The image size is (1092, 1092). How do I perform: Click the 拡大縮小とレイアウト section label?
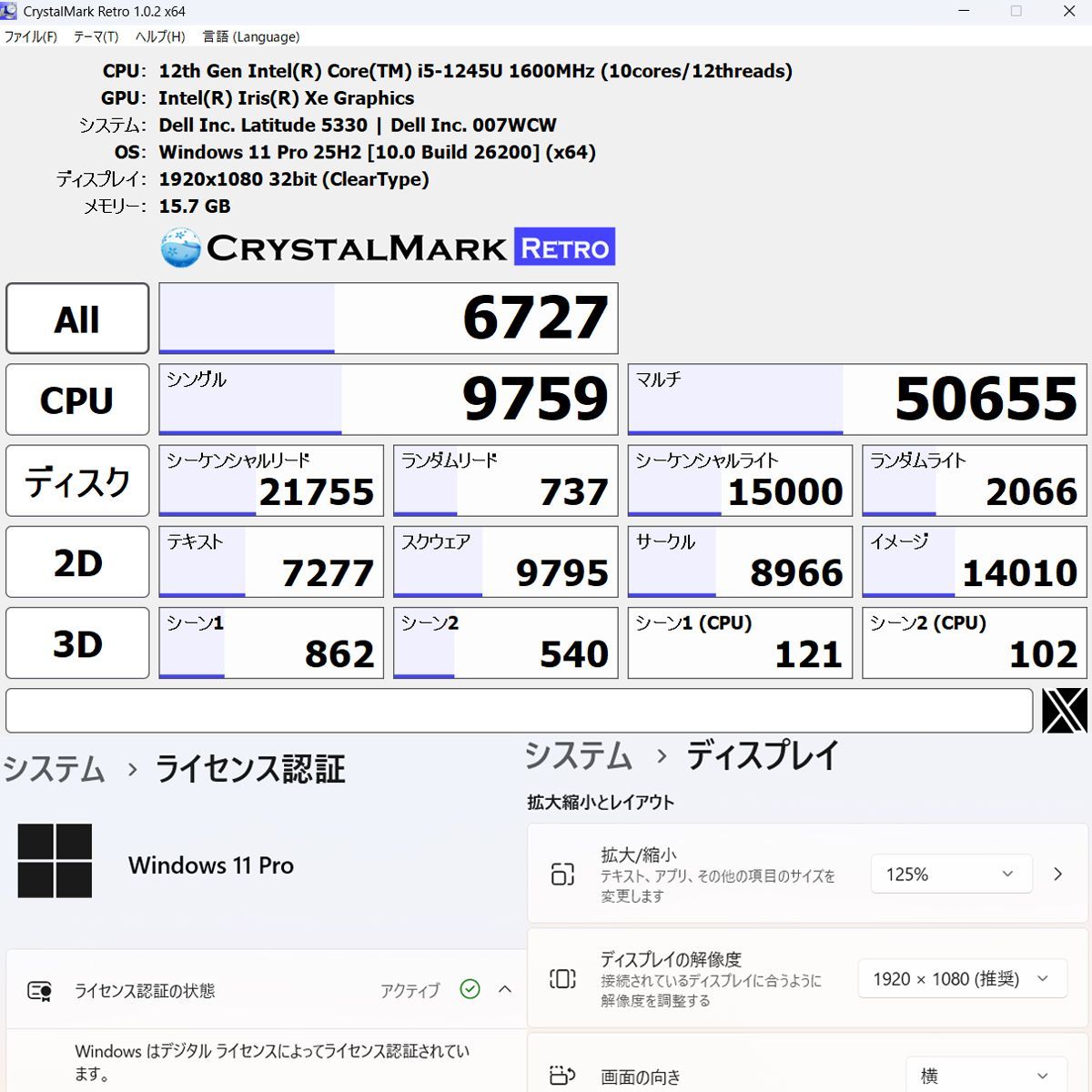coord(601,803)
